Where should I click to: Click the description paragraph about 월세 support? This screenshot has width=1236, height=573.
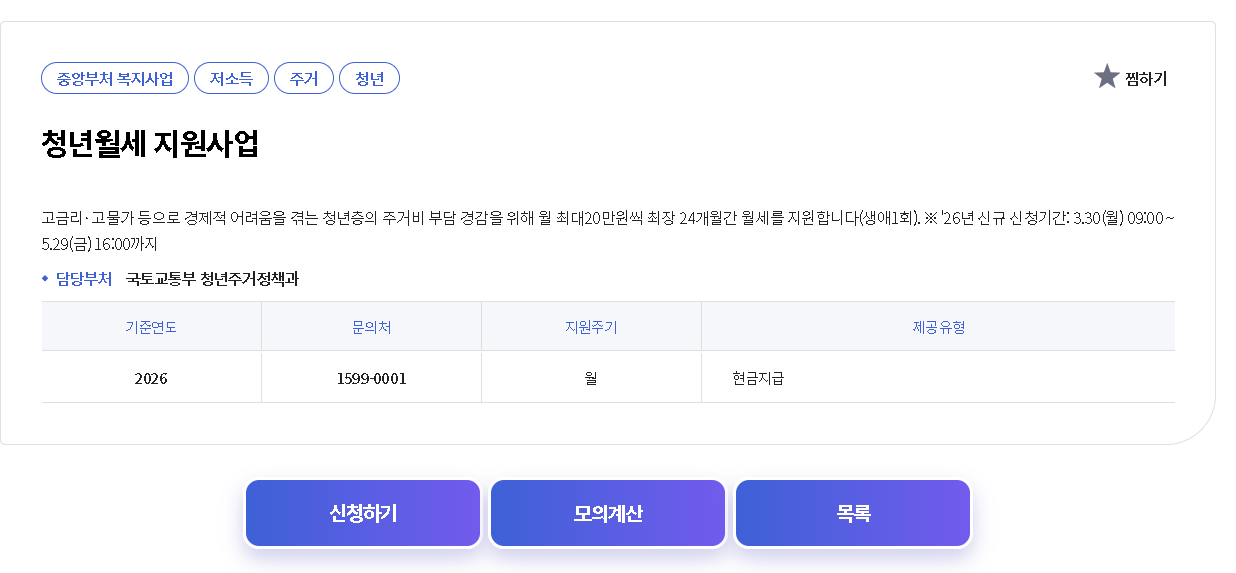(x=608, y=230)
